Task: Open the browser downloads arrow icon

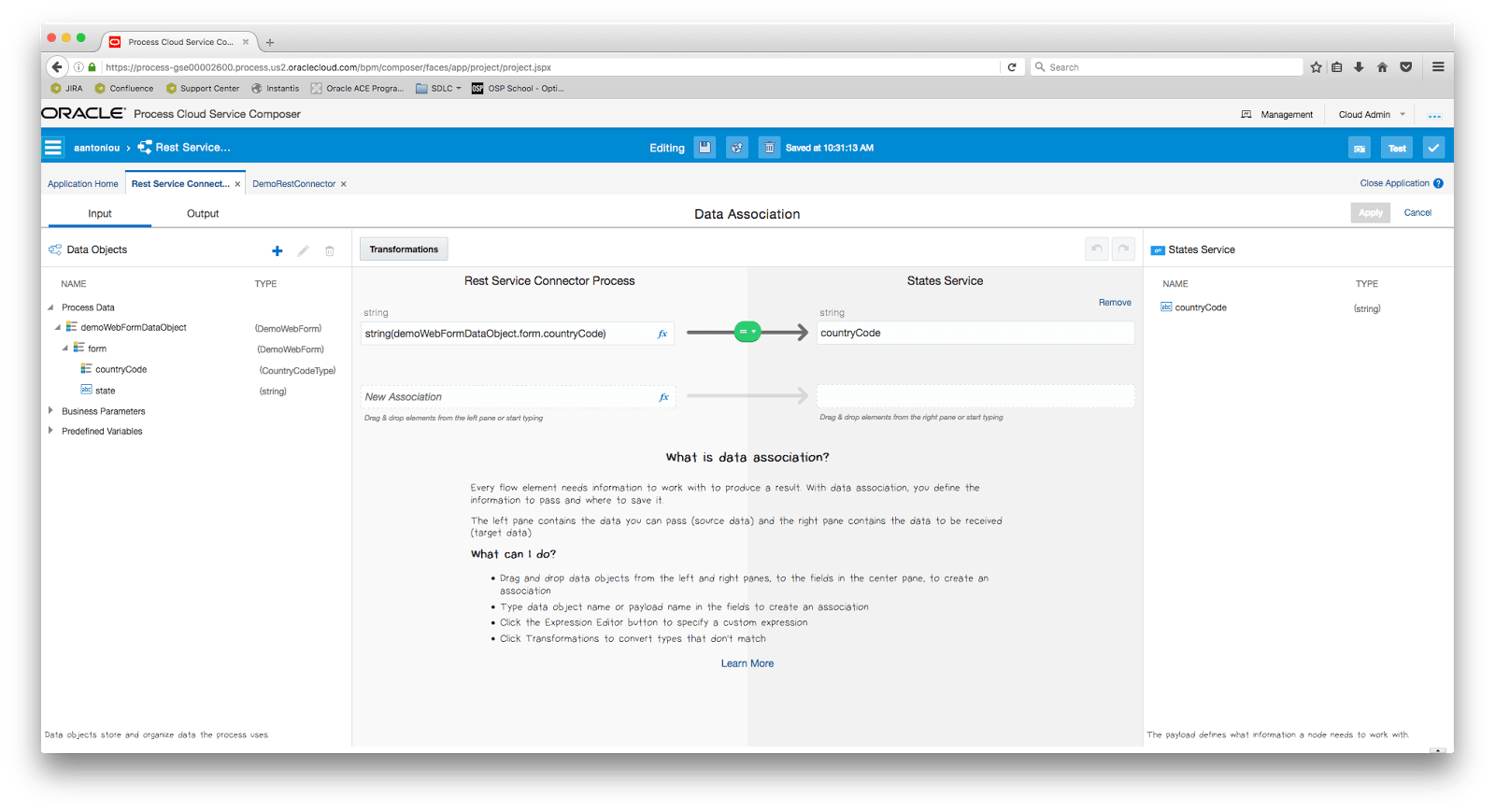Action: pyautogui.click(x=1359, y=67)
